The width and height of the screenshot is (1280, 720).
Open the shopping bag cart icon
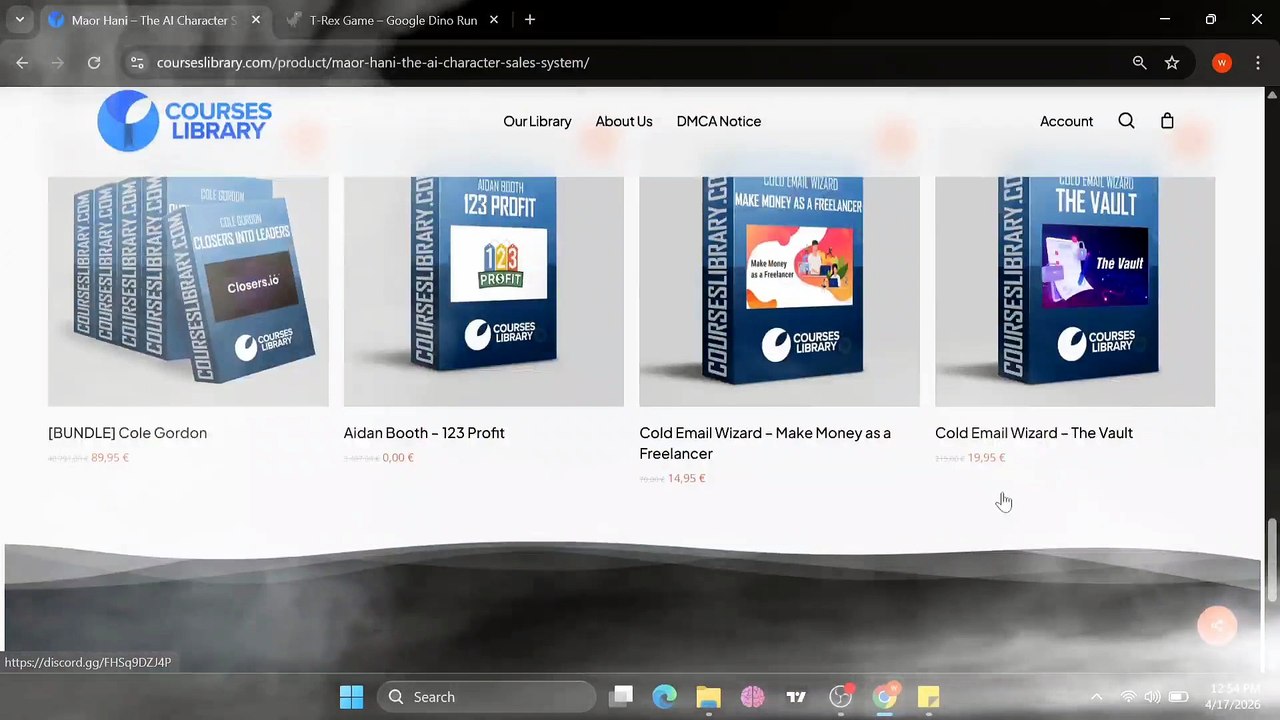1167,121
